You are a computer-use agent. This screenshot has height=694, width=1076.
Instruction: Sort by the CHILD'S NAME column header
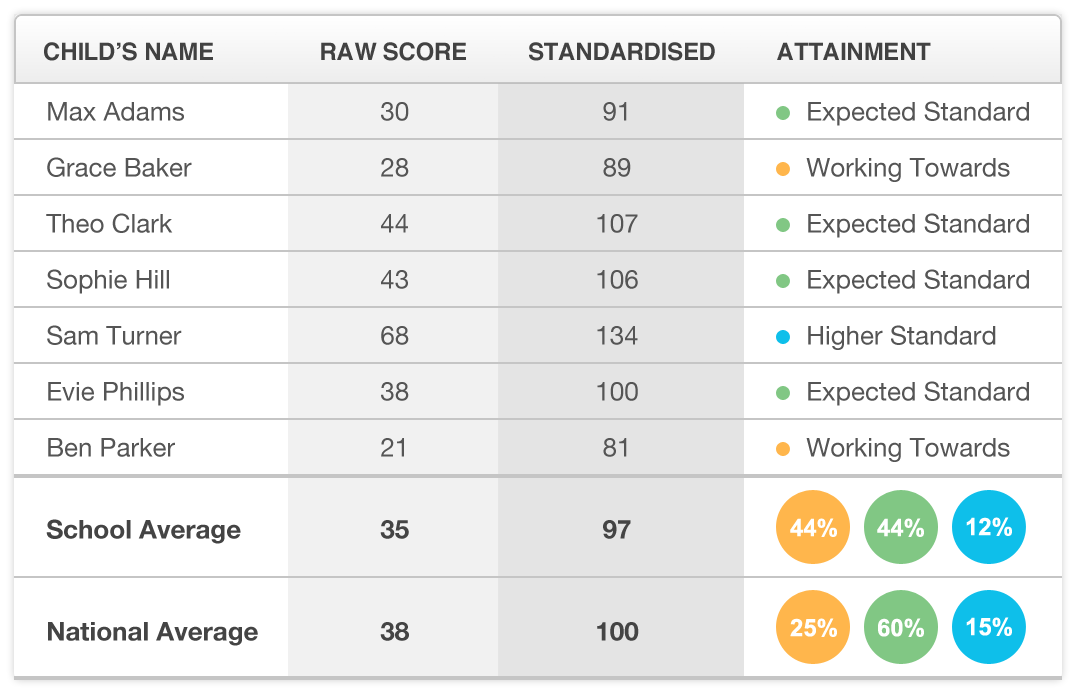tap(128, 52)
